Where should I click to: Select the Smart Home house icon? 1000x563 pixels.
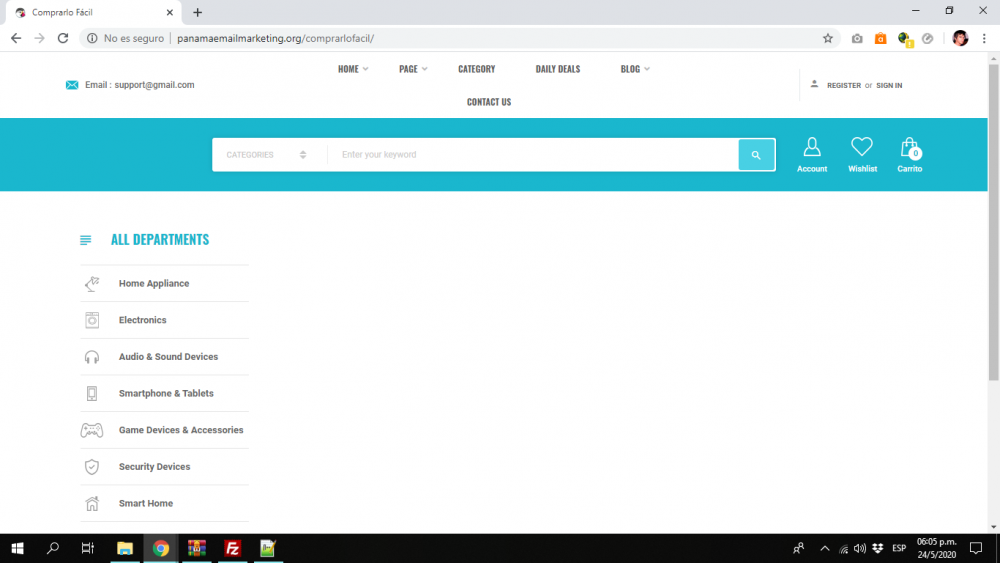pyautogui.click(x=92, y=504)
